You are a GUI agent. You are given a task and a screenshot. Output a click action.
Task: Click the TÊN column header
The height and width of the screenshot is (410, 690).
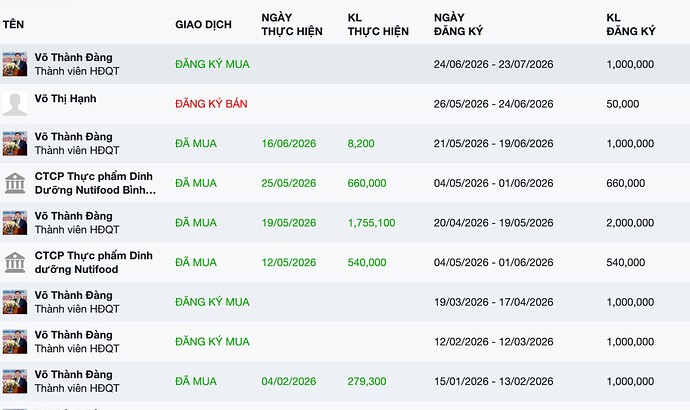(13, 24)
